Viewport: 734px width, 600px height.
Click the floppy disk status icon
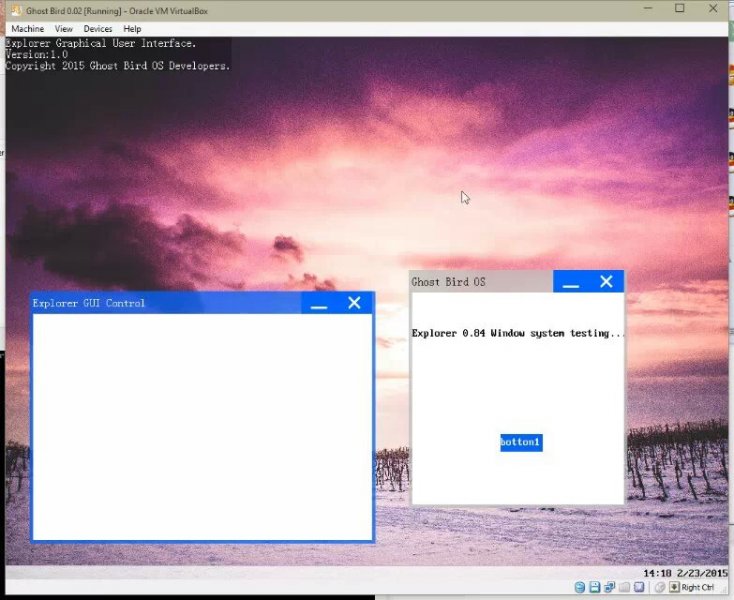tap(595, 587)
